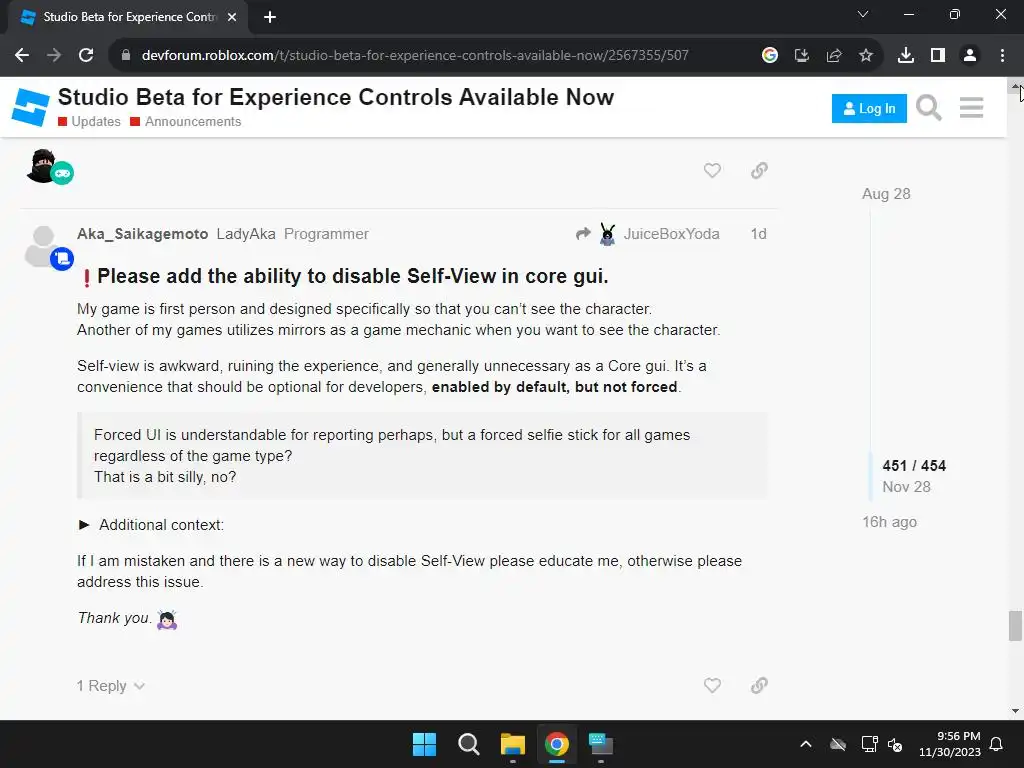This screenshot has height=768, width=1024.
Task: Click the Nov 28 timeline date
Action: (906, 487)
